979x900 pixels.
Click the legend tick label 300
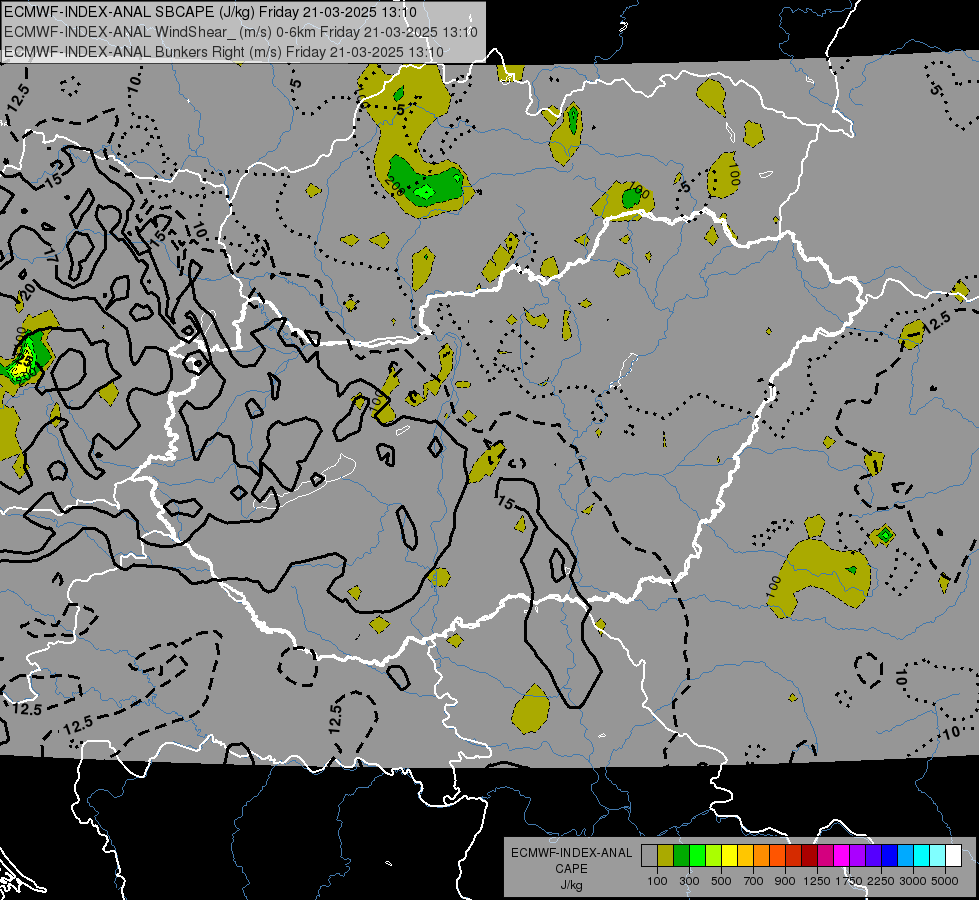point(689,881)
